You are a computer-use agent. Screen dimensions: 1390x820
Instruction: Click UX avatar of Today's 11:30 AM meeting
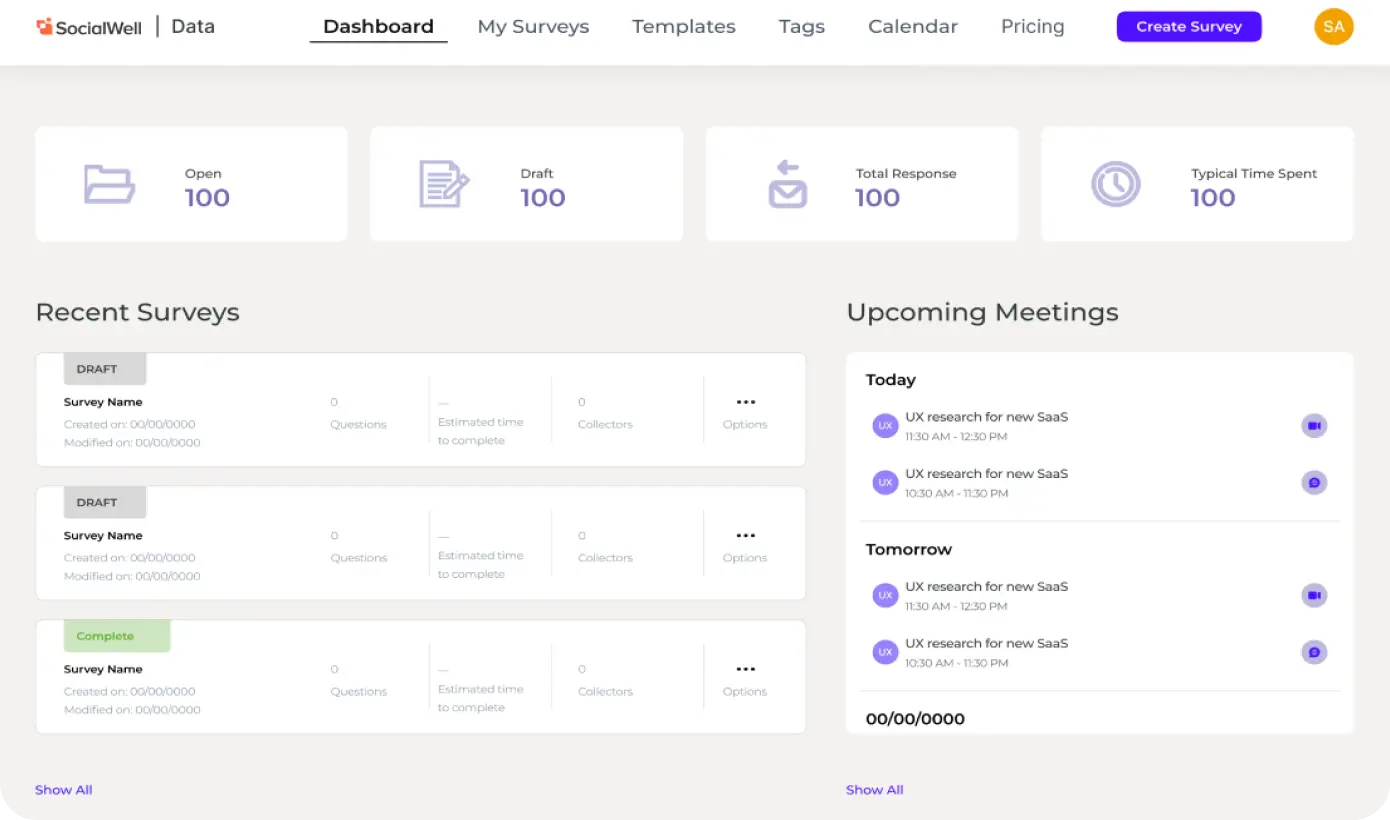click(x=884, y=426)
